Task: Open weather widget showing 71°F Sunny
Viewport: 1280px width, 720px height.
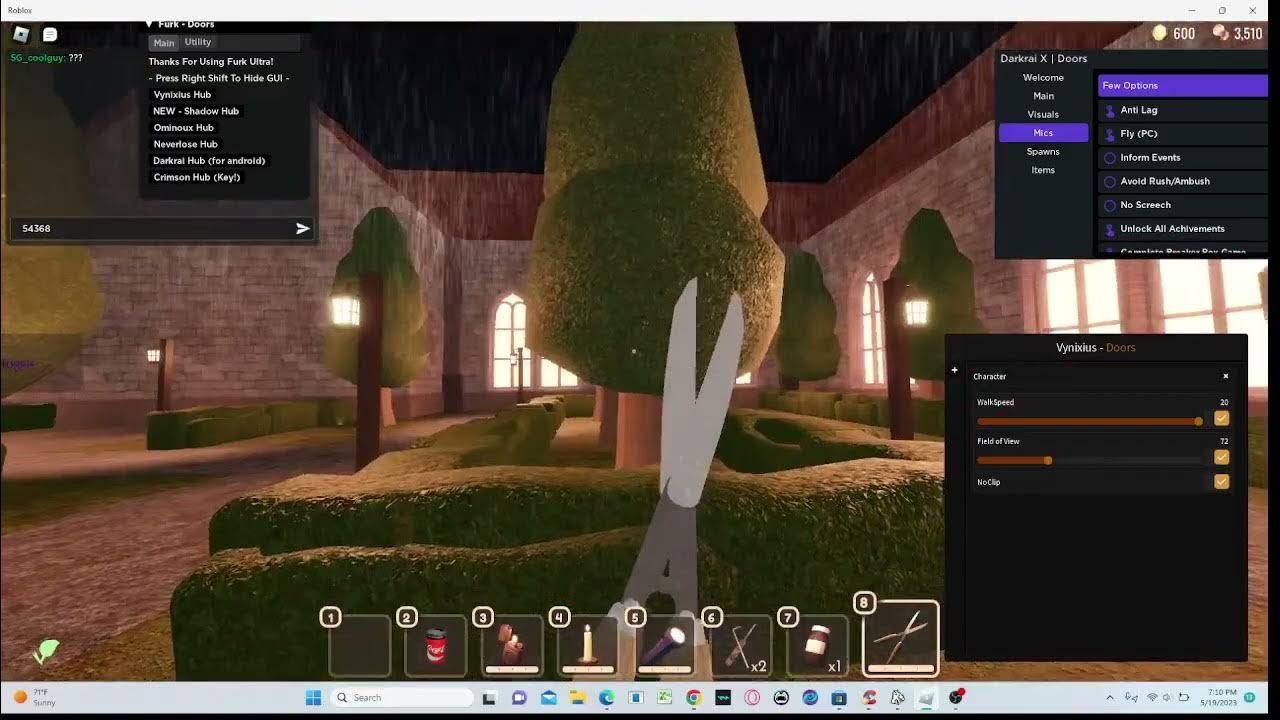Action: click(x=34, y=697)
